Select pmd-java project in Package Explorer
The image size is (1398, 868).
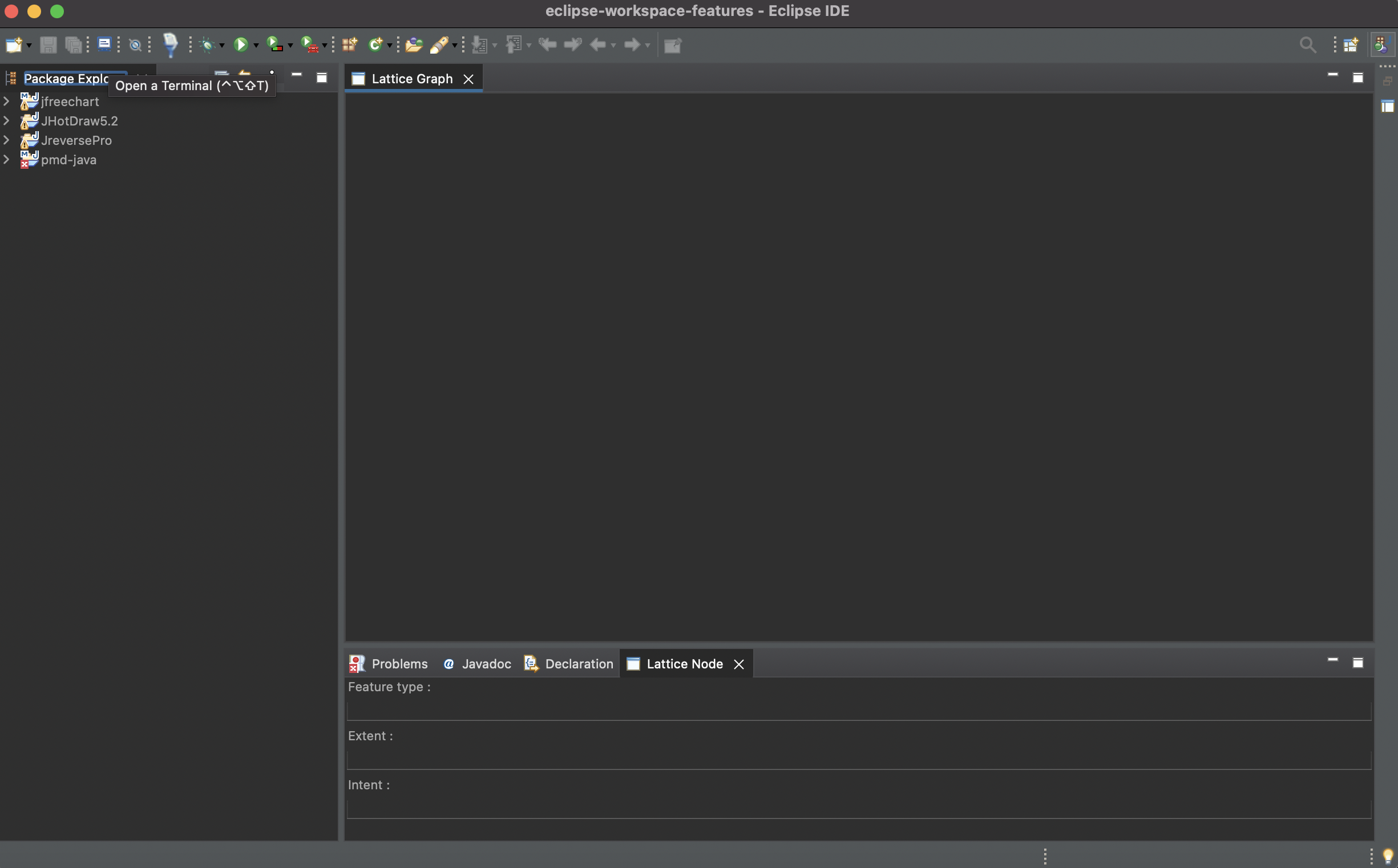68,160
